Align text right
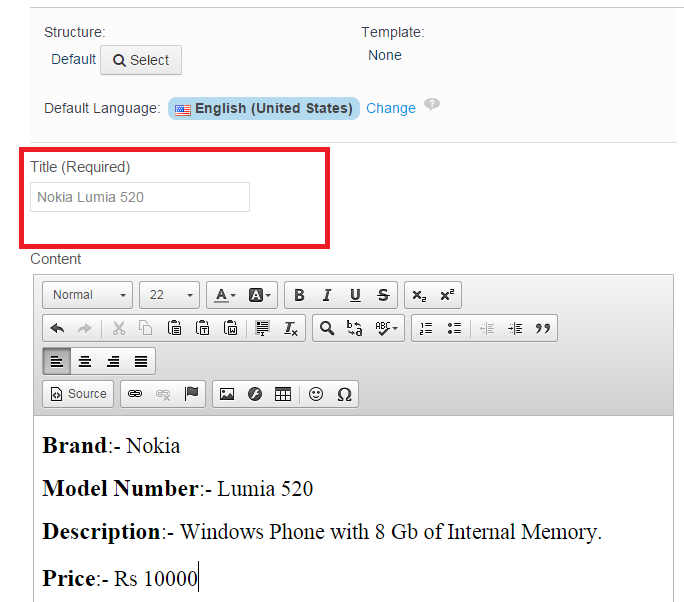The width and height of the screenshot is (684, 602). [x=113, y=361]
